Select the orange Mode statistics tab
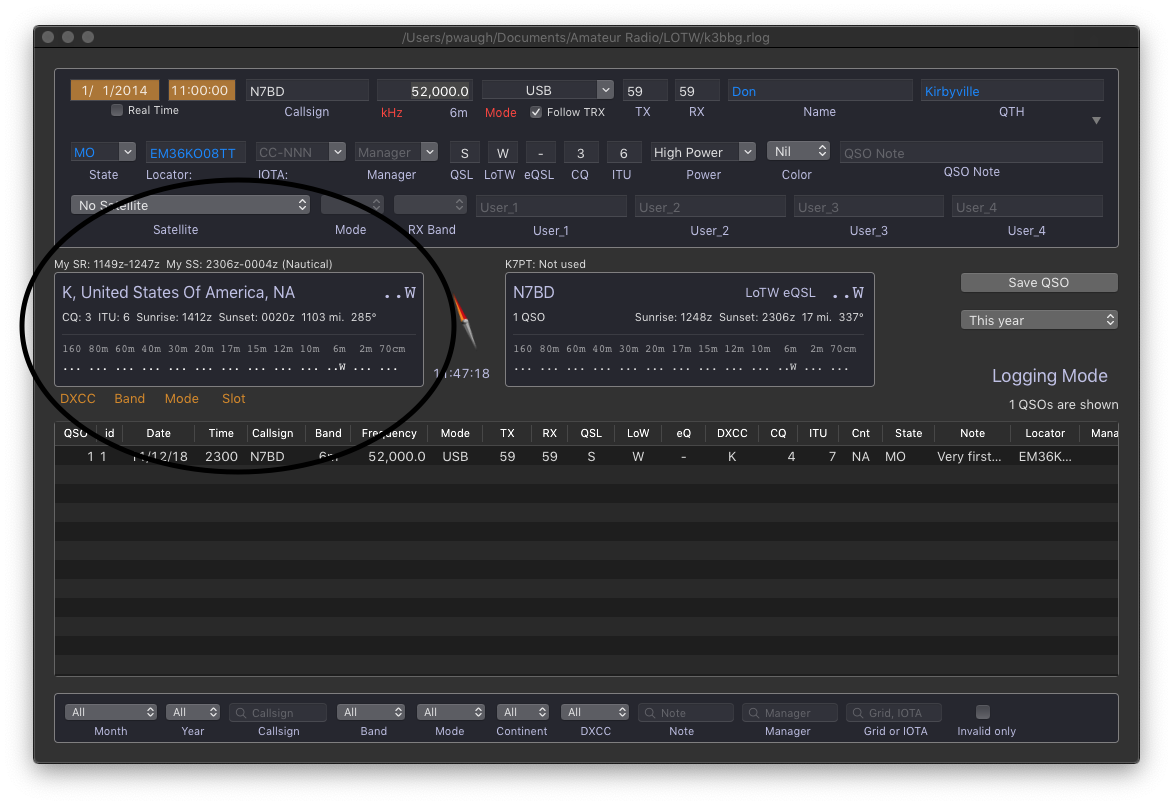 [x=182, y=399]
